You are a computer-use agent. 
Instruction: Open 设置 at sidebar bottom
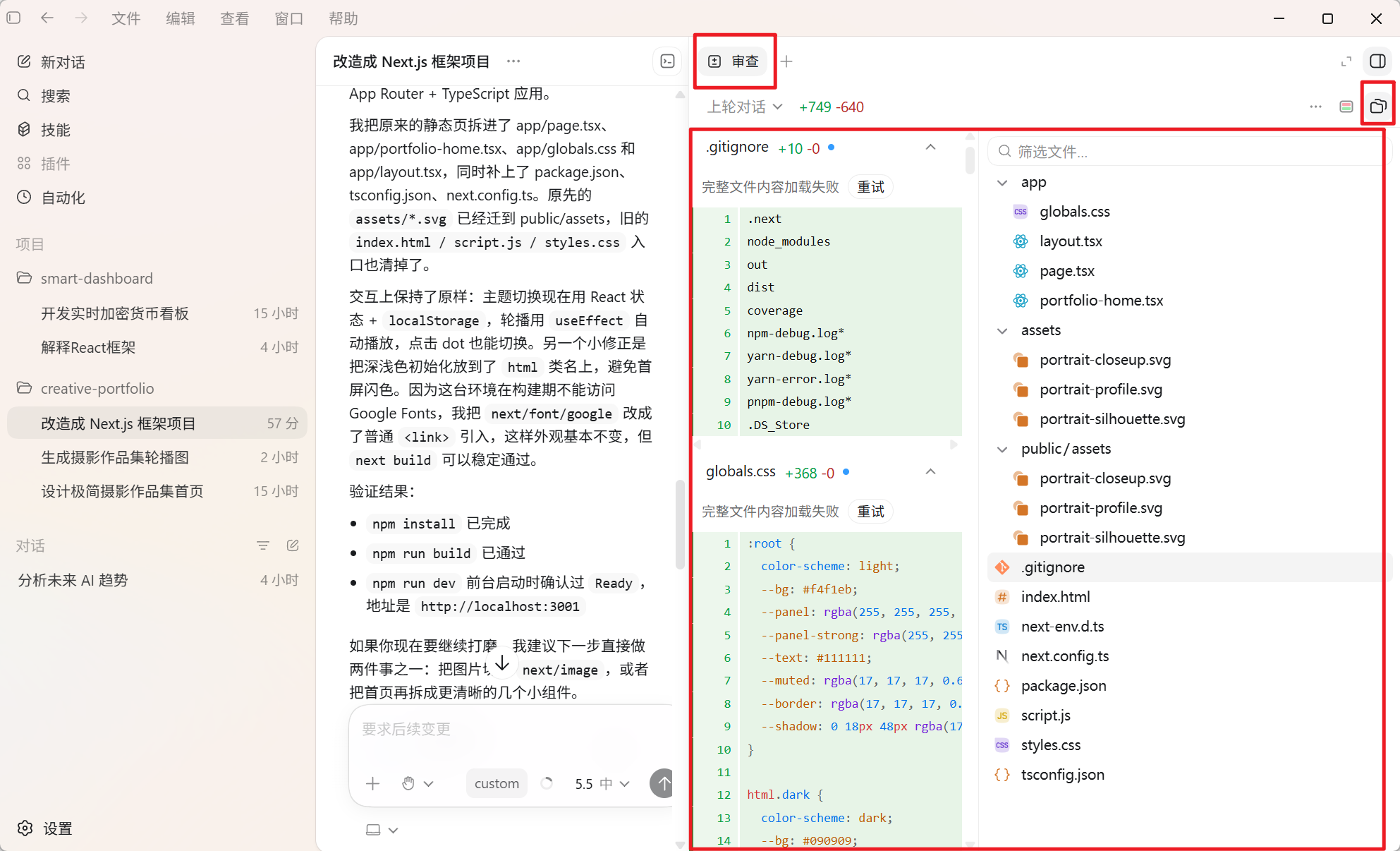45,828
